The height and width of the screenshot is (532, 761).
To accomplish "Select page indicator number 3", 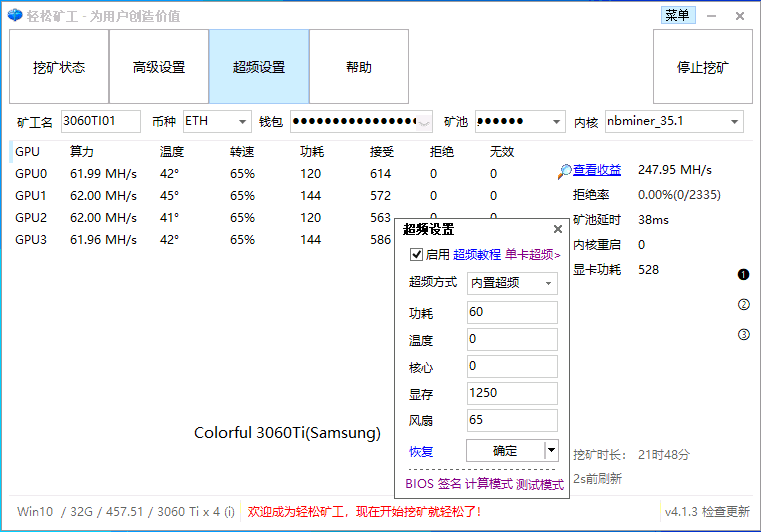I will (743, 335).
